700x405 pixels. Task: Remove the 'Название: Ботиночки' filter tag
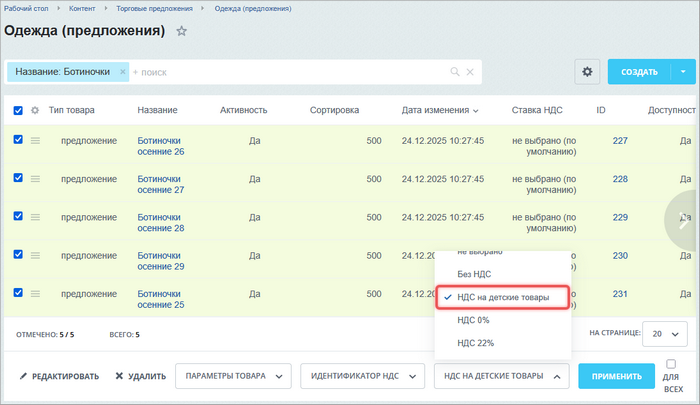[123, 72]
